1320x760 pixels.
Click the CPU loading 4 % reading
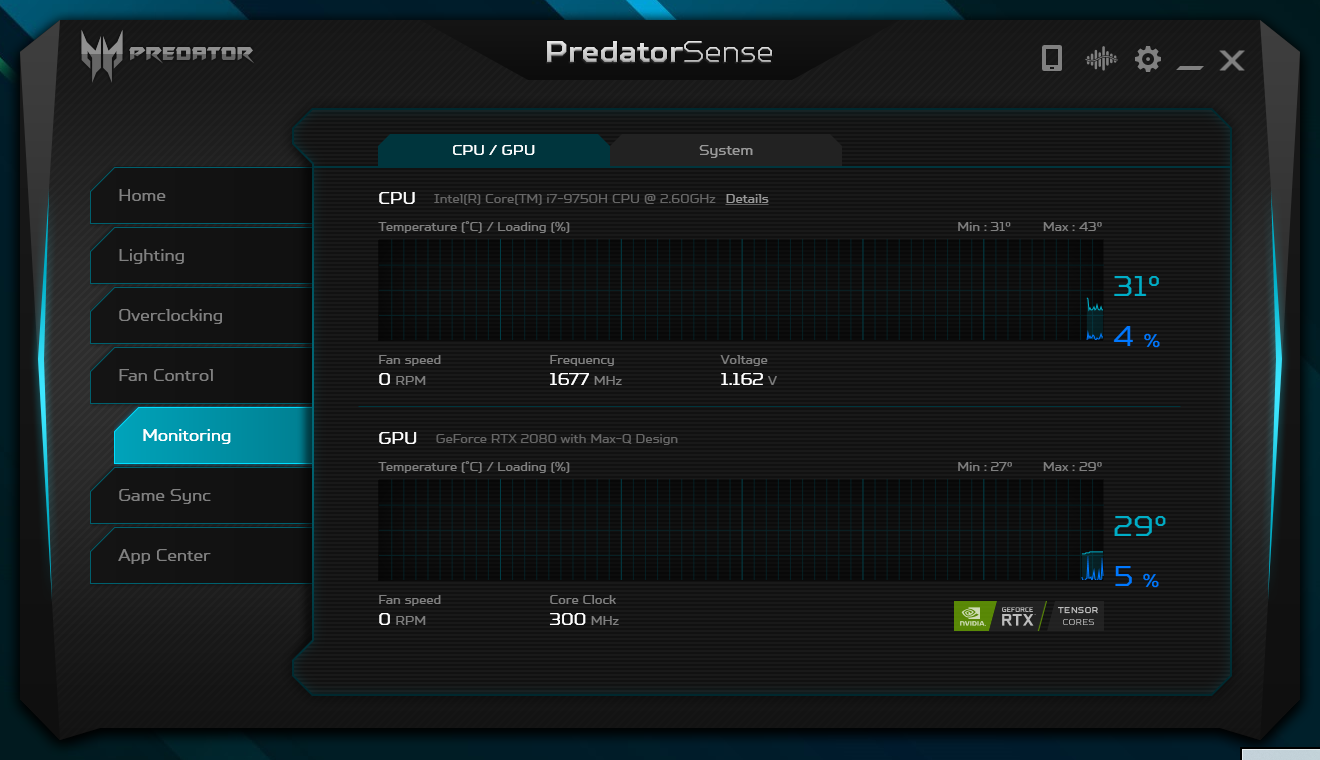coord(1137,337)
